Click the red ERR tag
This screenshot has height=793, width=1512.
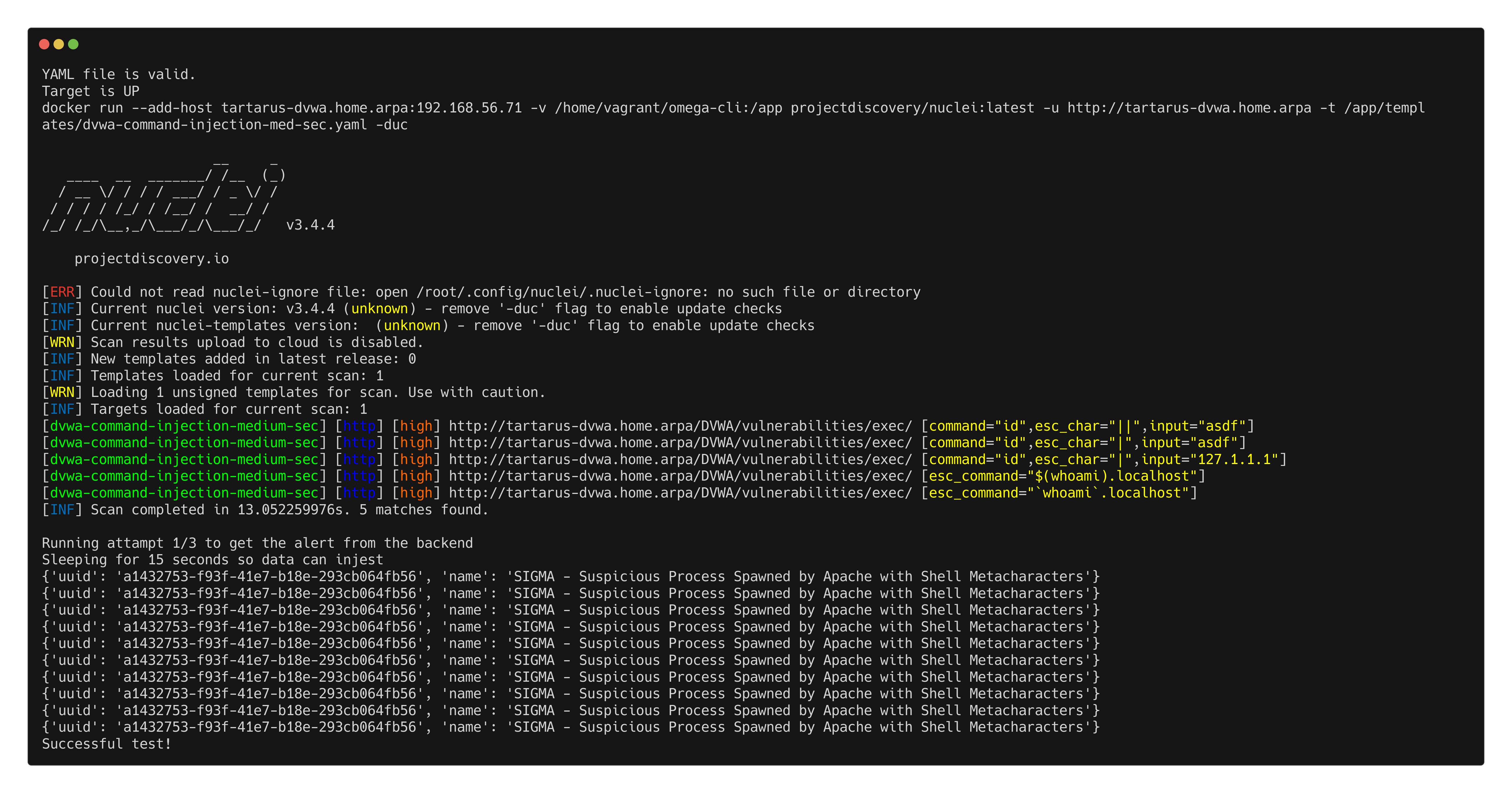62,292
